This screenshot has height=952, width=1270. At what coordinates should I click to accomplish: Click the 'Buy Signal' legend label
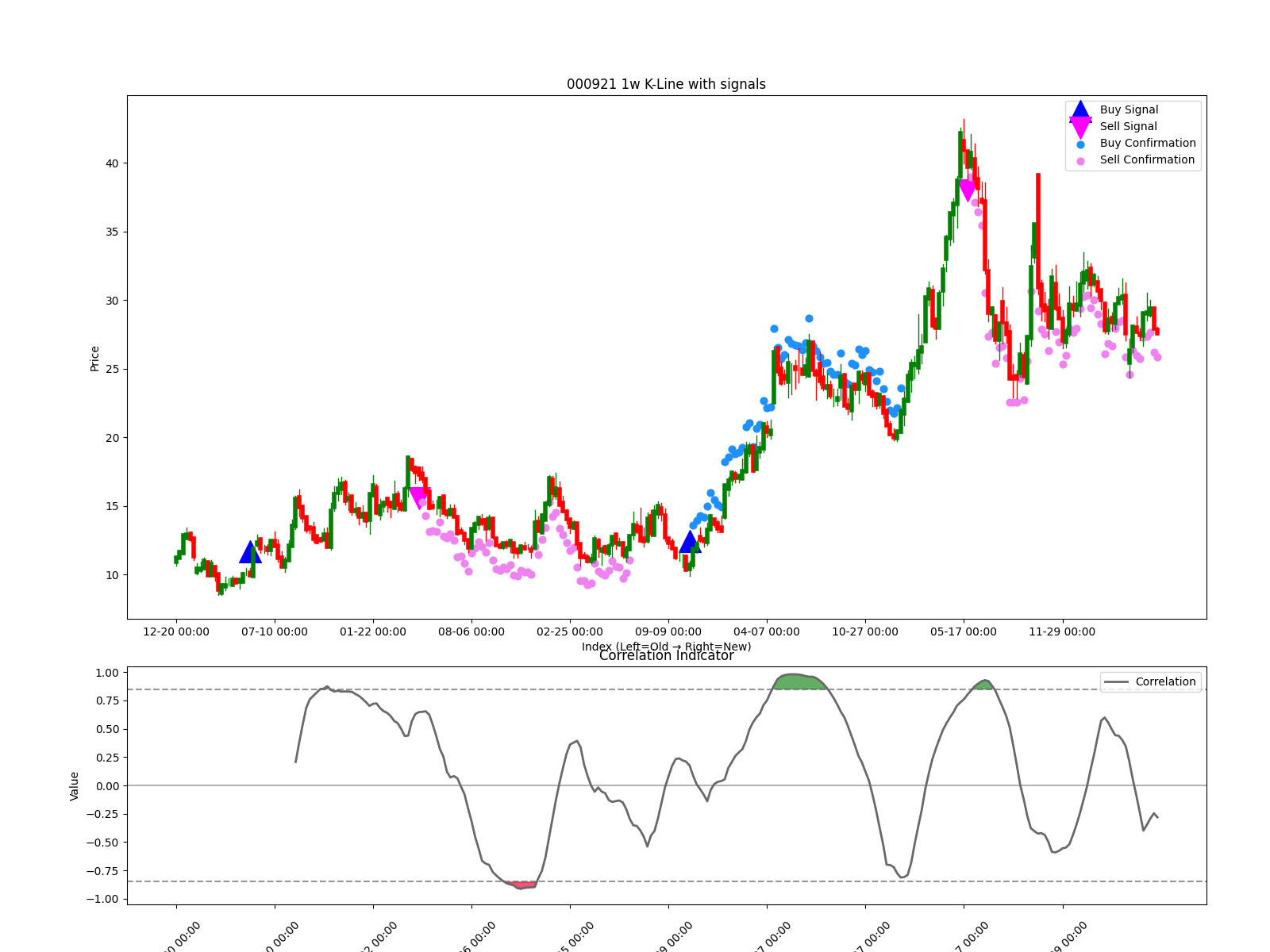pos(1129,109)
